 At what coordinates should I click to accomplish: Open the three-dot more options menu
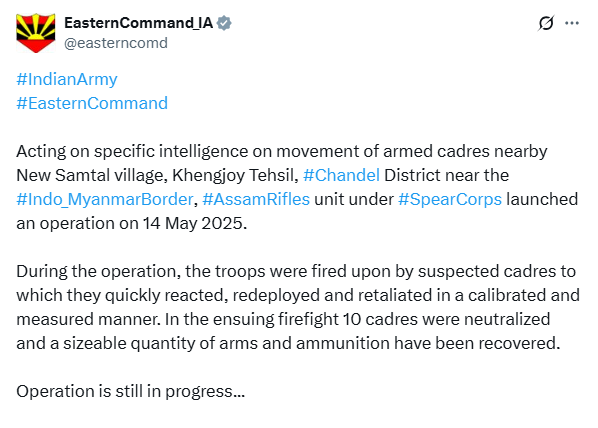tap(572, 23)
